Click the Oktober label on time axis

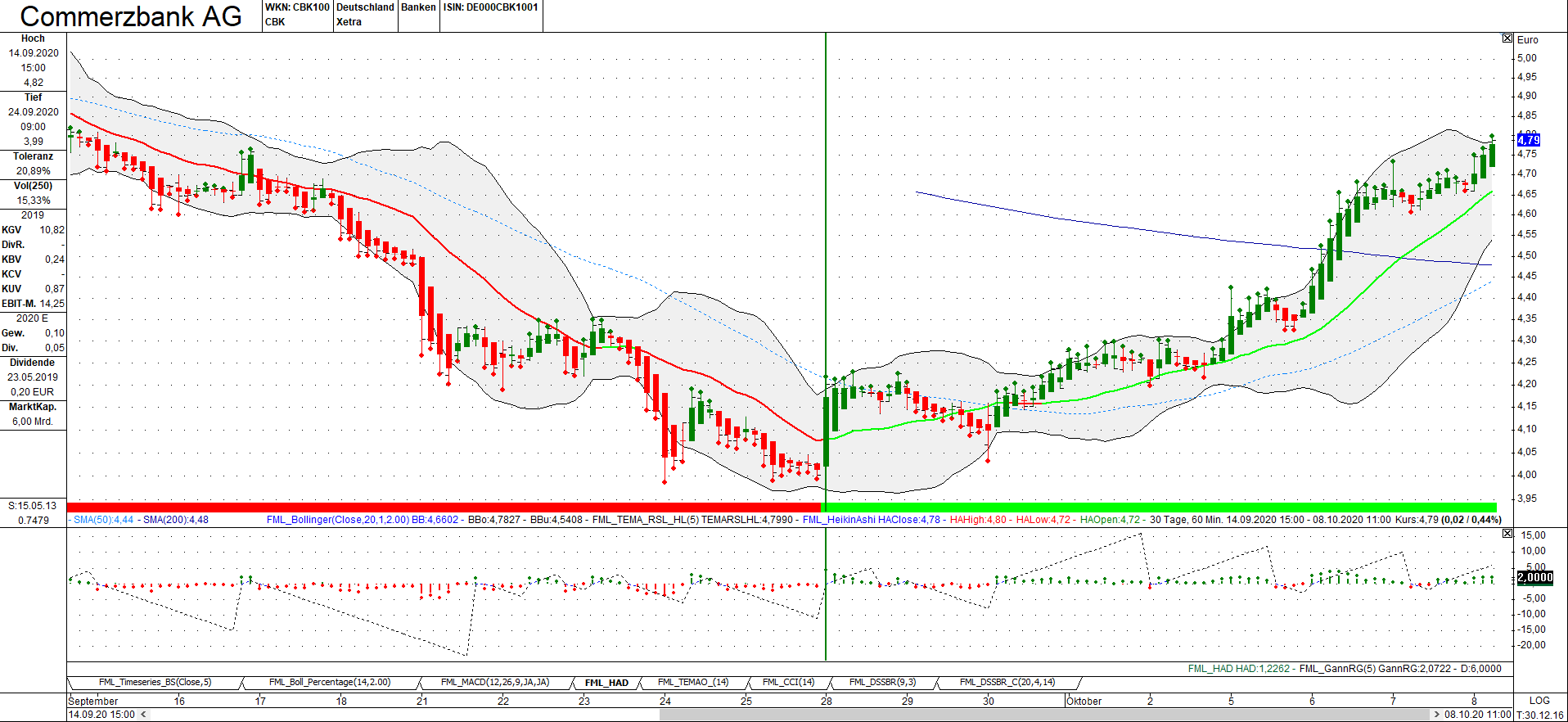point(1084,702)
